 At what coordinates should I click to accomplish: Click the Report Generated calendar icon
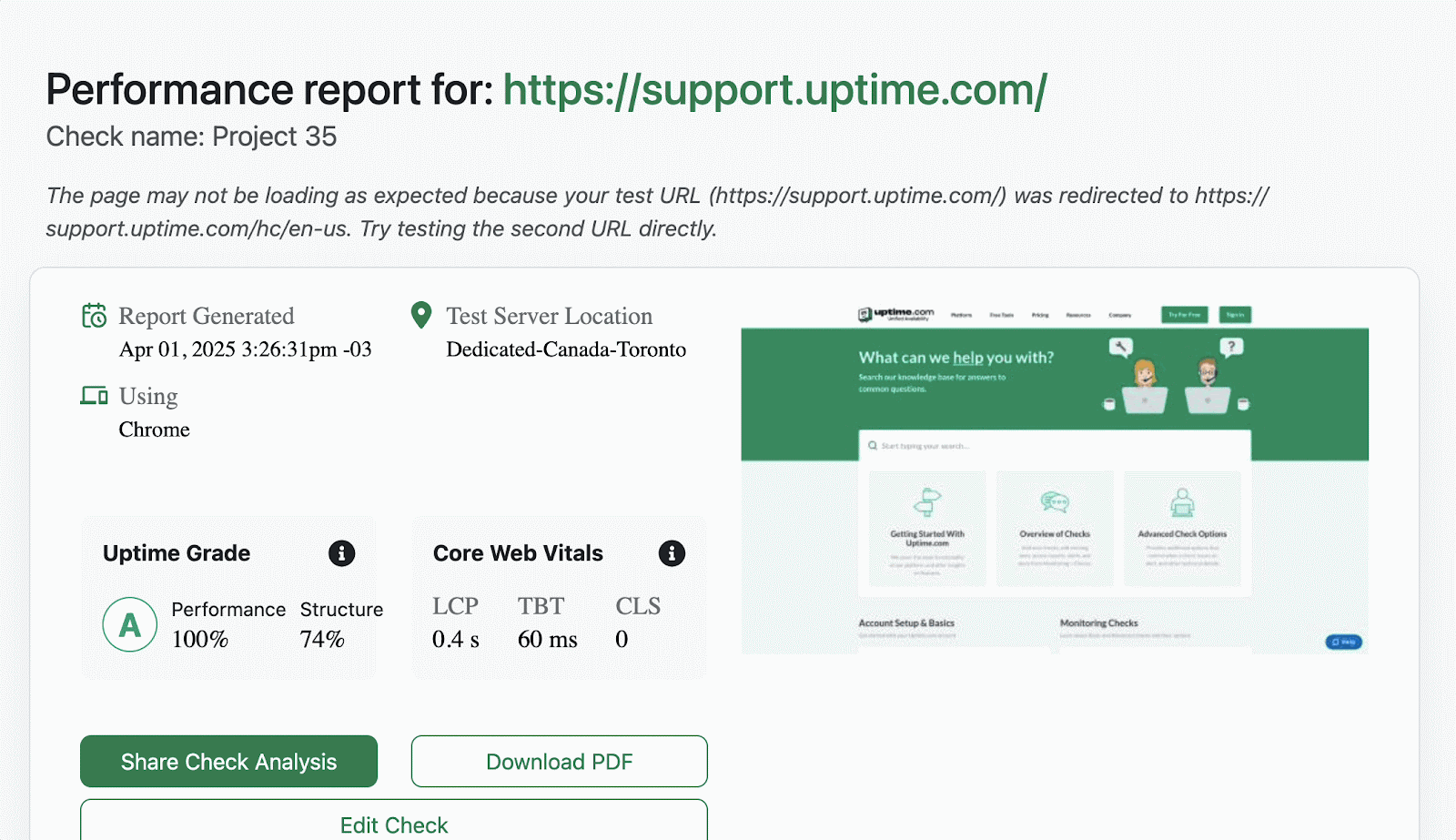[x=95, y=316]
